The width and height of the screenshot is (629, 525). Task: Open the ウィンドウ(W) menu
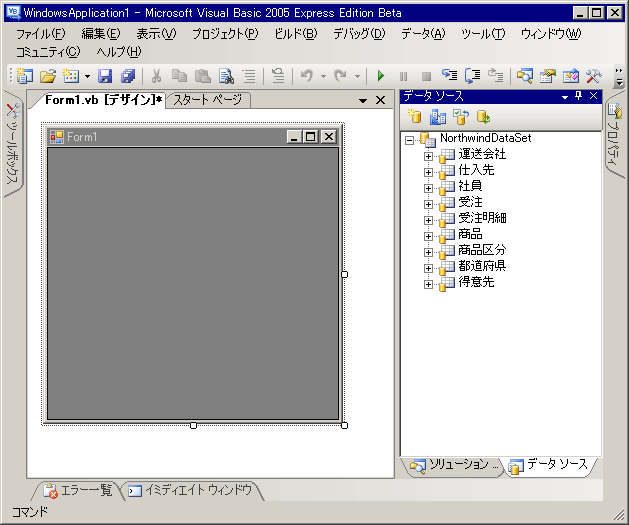click(551, 34)
